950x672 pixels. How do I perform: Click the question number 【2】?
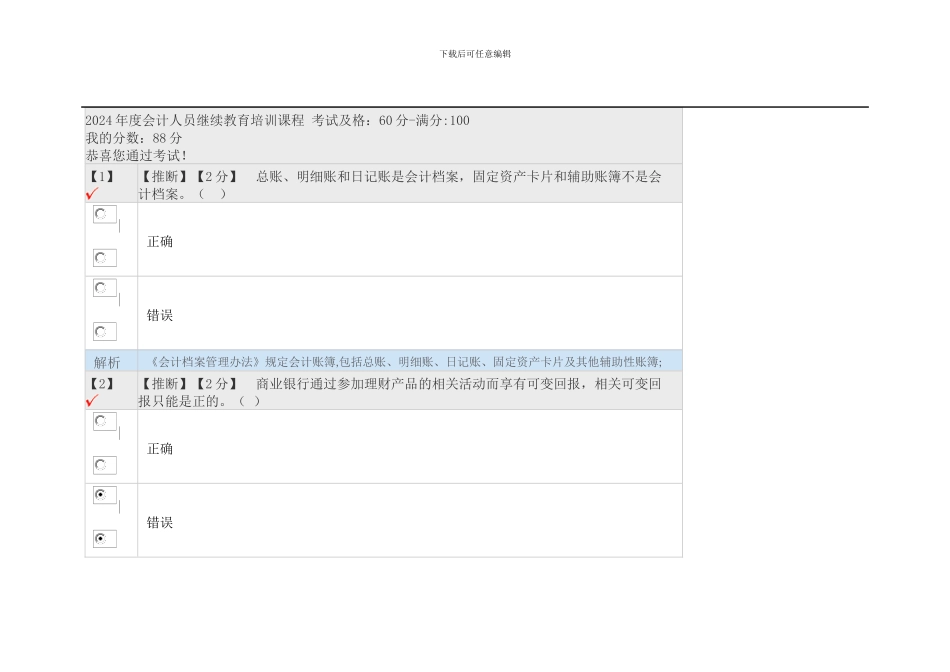[x=102, y=384]
